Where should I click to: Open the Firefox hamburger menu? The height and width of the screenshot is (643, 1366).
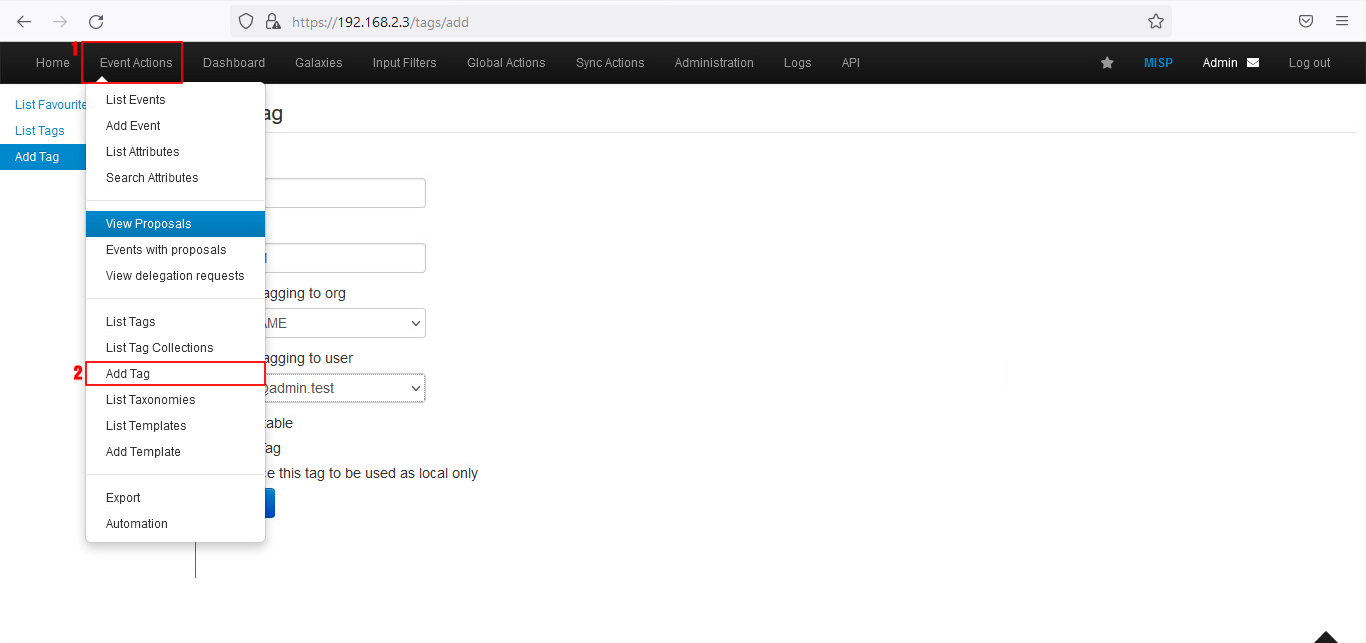[x=1342, y=21]
